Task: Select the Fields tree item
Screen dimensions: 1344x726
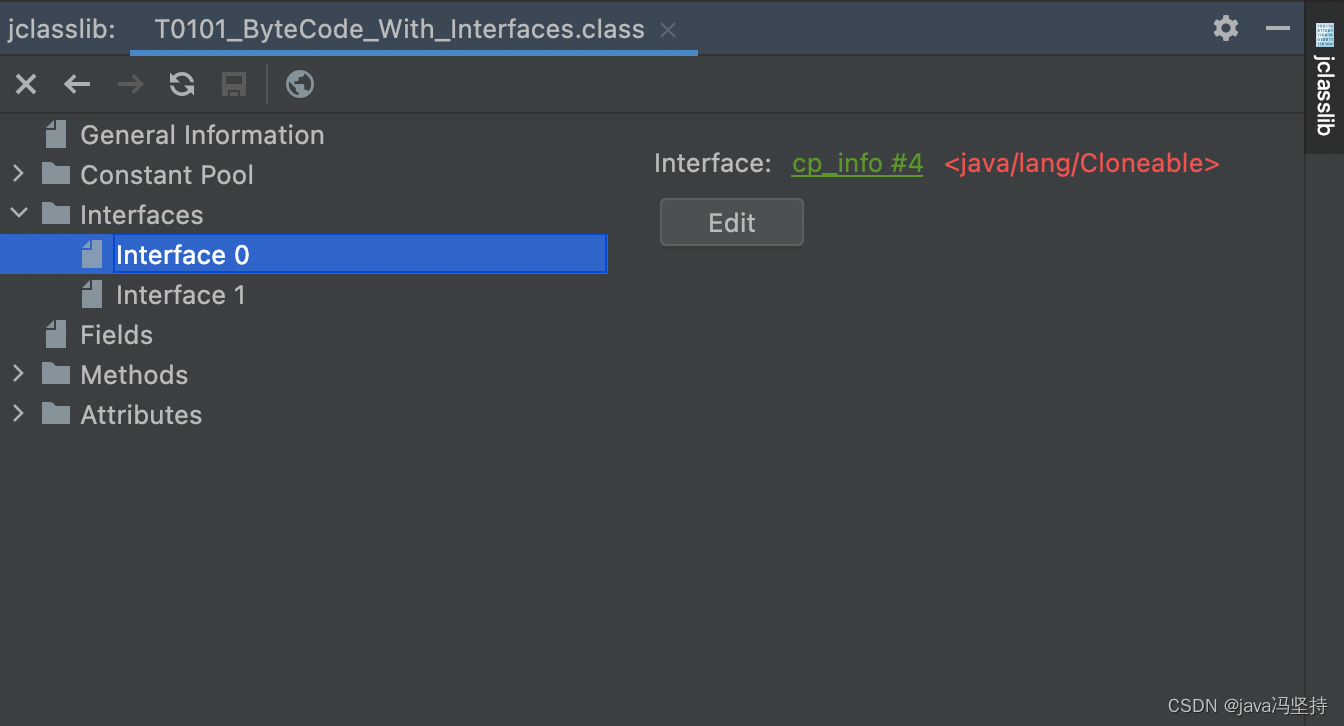Action: click(x=116, y=335)
